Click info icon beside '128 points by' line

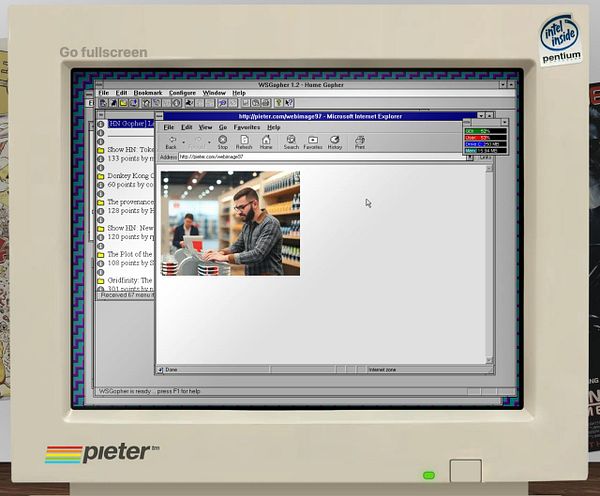(101, 211)
